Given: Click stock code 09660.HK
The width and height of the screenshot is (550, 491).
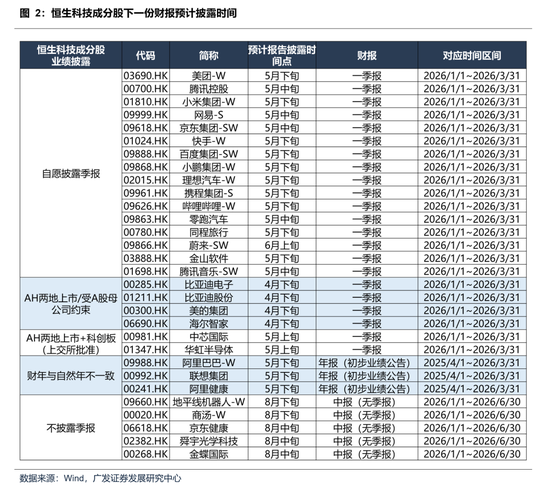Looking at the screenshot, I should [x=146, y=402].
